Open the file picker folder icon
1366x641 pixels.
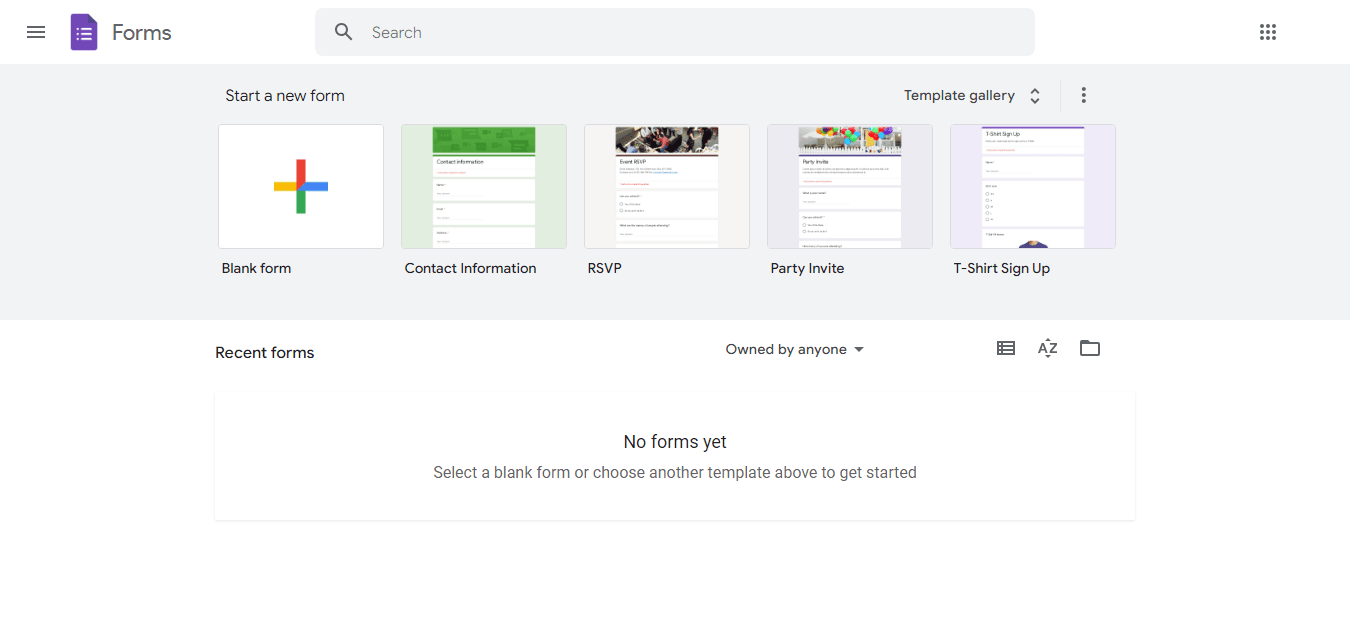coord(1090,348)
